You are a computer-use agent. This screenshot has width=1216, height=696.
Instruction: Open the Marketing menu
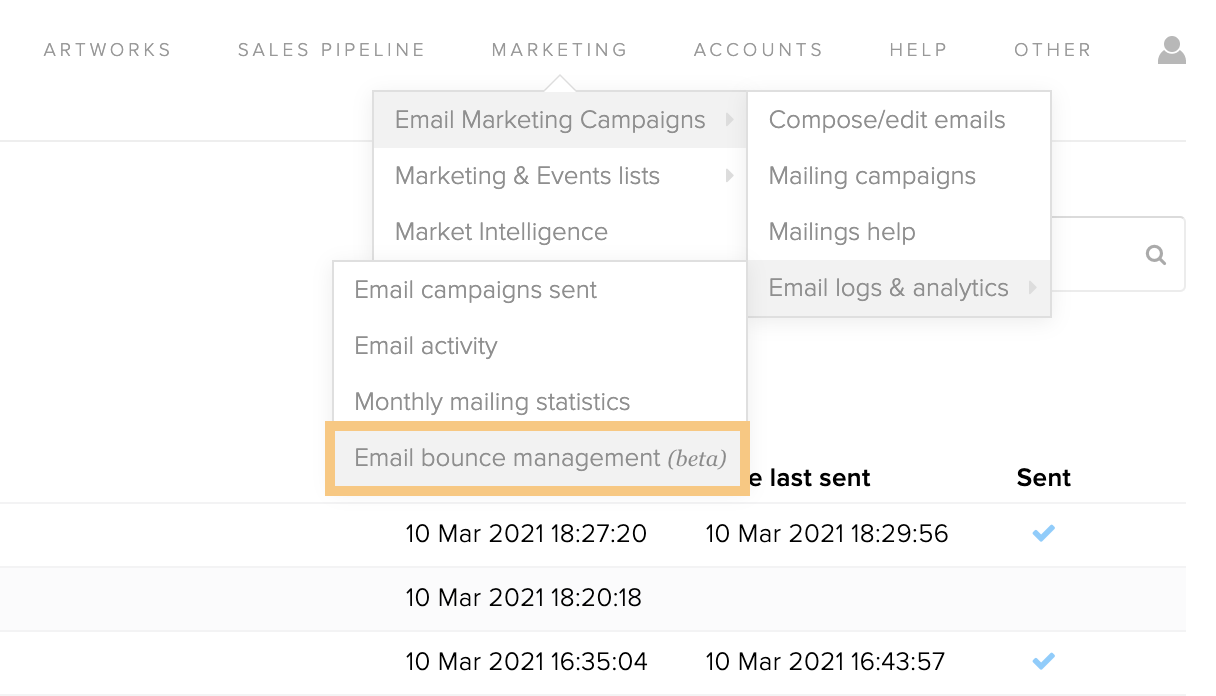pos(560,50)
